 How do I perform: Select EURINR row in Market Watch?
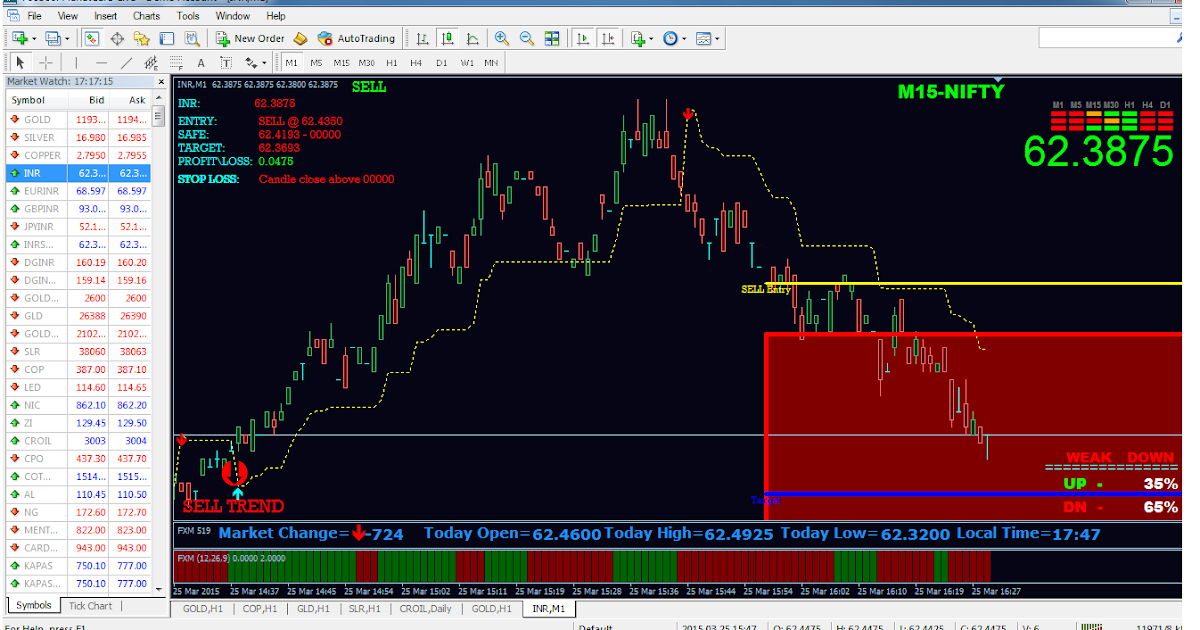[x=78, y=191]
